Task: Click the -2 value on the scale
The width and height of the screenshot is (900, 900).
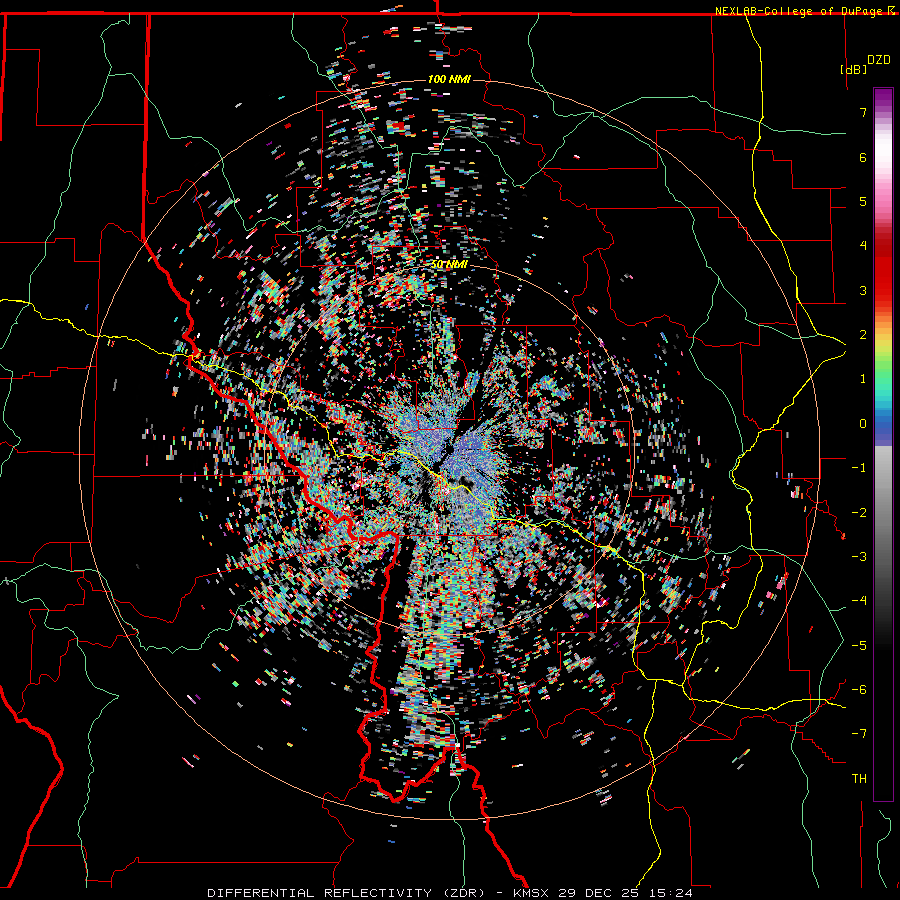Action: (859, 513)
